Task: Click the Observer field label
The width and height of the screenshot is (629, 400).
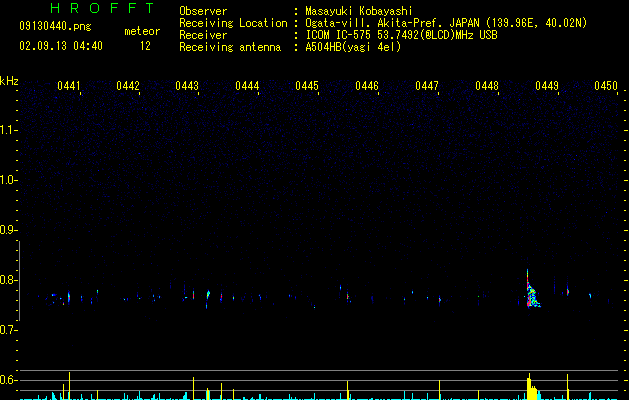Action: pos(203,11)
